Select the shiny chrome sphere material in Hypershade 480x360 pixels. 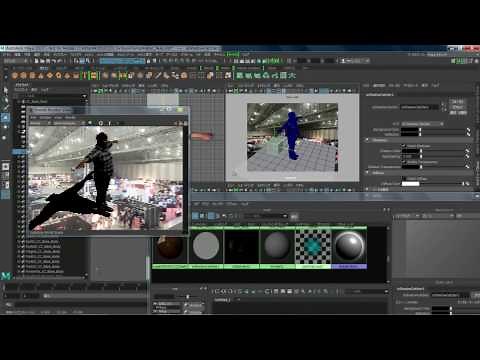[x=349, y=247]
